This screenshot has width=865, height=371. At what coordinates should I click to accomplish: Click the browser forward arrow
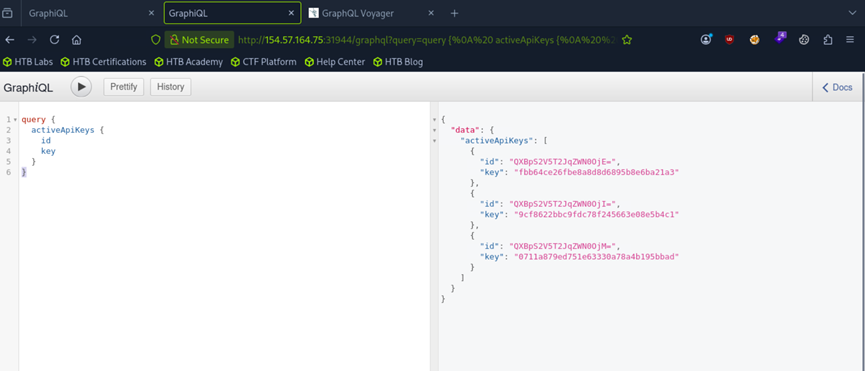(x=32, y=40)
